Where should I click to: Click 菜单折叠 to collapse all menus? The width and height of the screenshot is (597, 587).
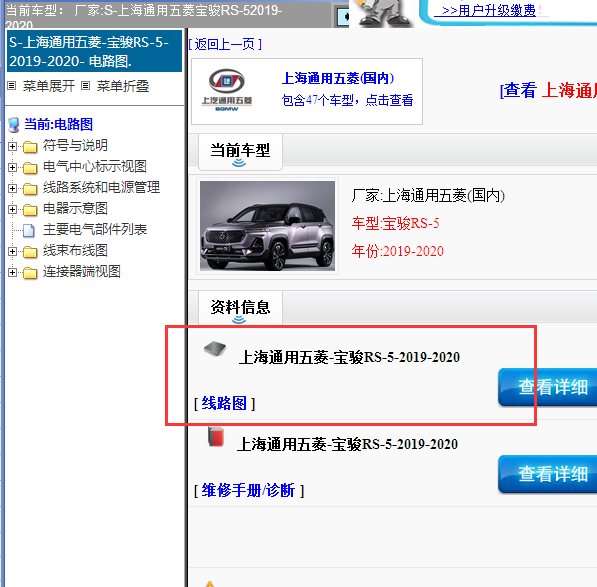point(123,86)
